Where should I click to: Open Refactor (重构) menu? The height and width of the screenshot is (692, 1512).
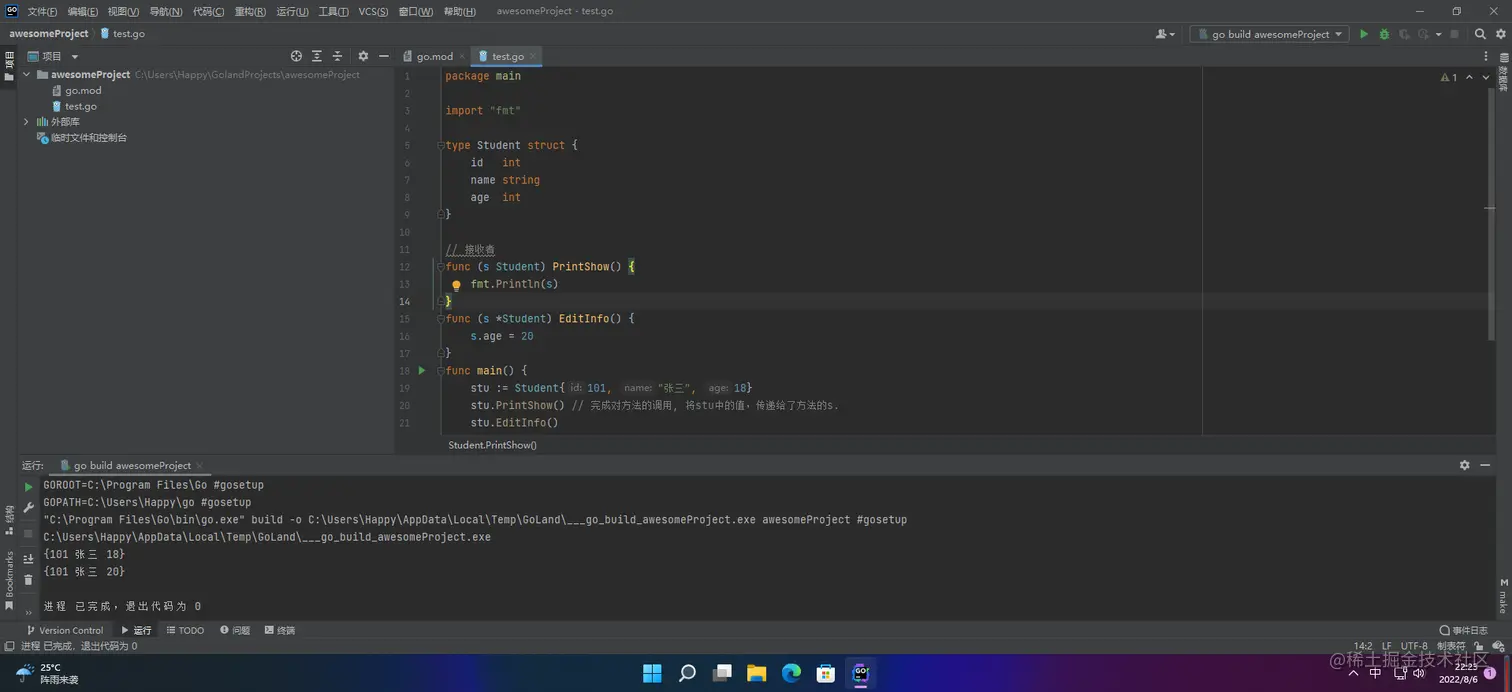[x=250, y=12]
